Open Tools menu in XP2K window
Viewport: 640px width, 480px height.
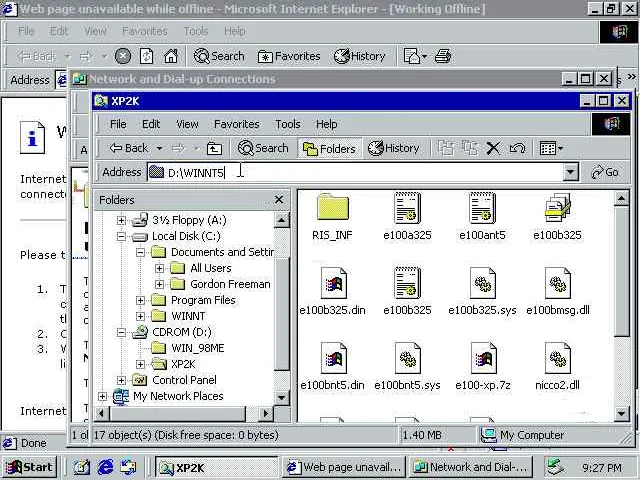288,124
